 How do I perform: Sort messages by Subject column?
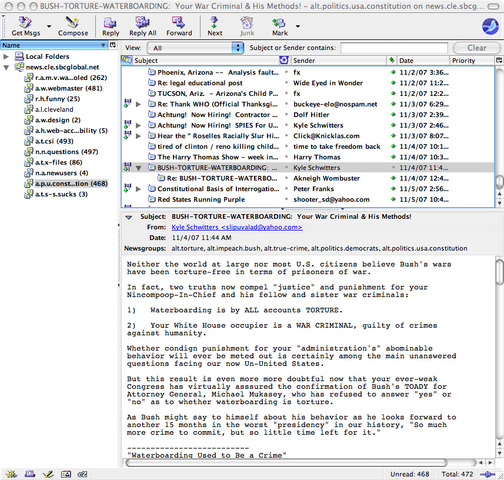206,61
